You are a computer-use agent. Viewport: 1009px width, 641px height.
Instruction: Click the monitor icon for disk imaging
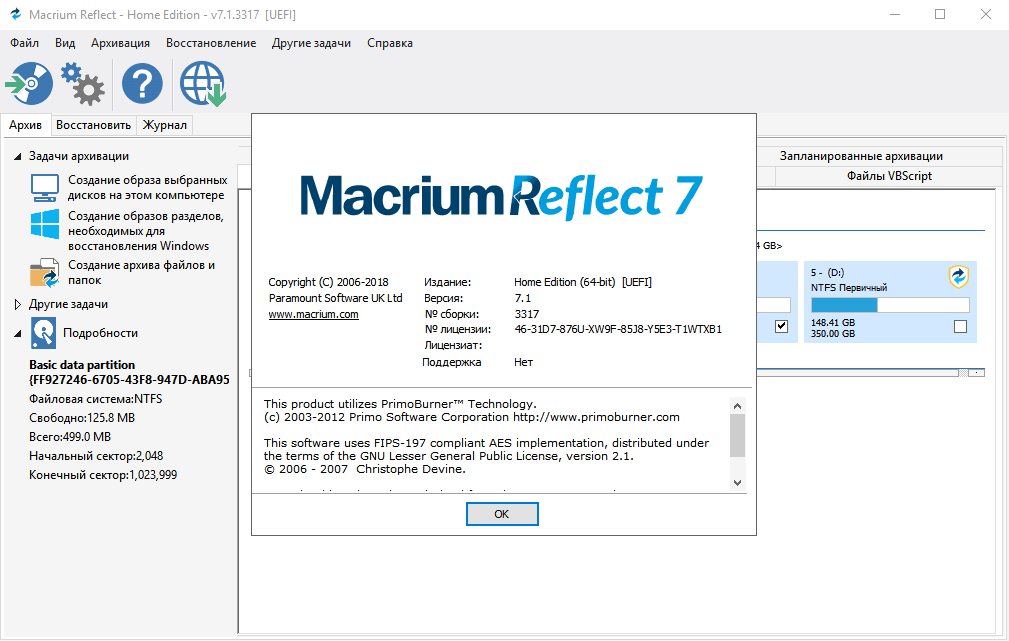(x=44, y=187)
